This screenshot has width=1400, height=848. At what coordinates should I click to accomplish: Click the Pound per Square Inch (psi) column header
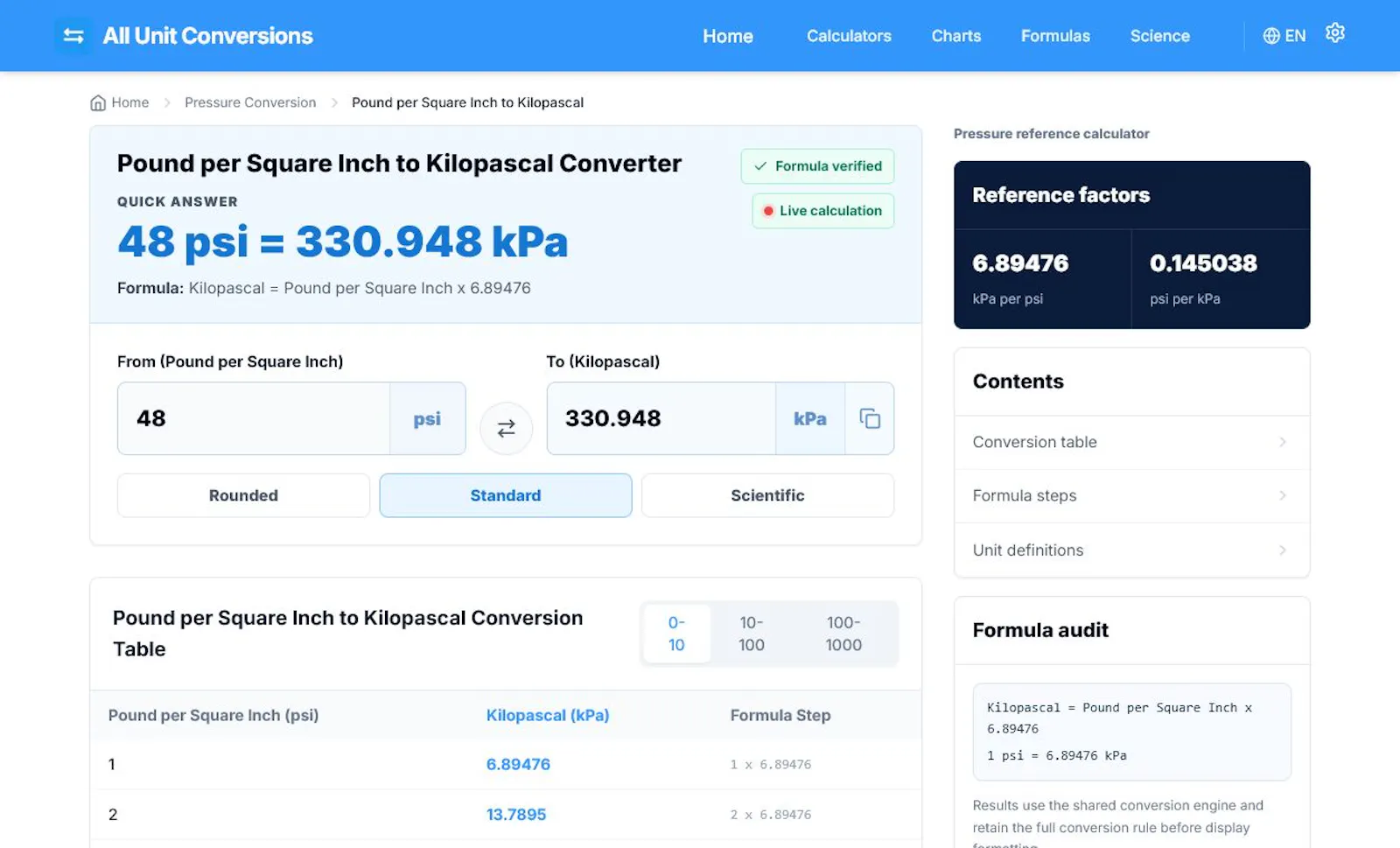click(213, 715)
